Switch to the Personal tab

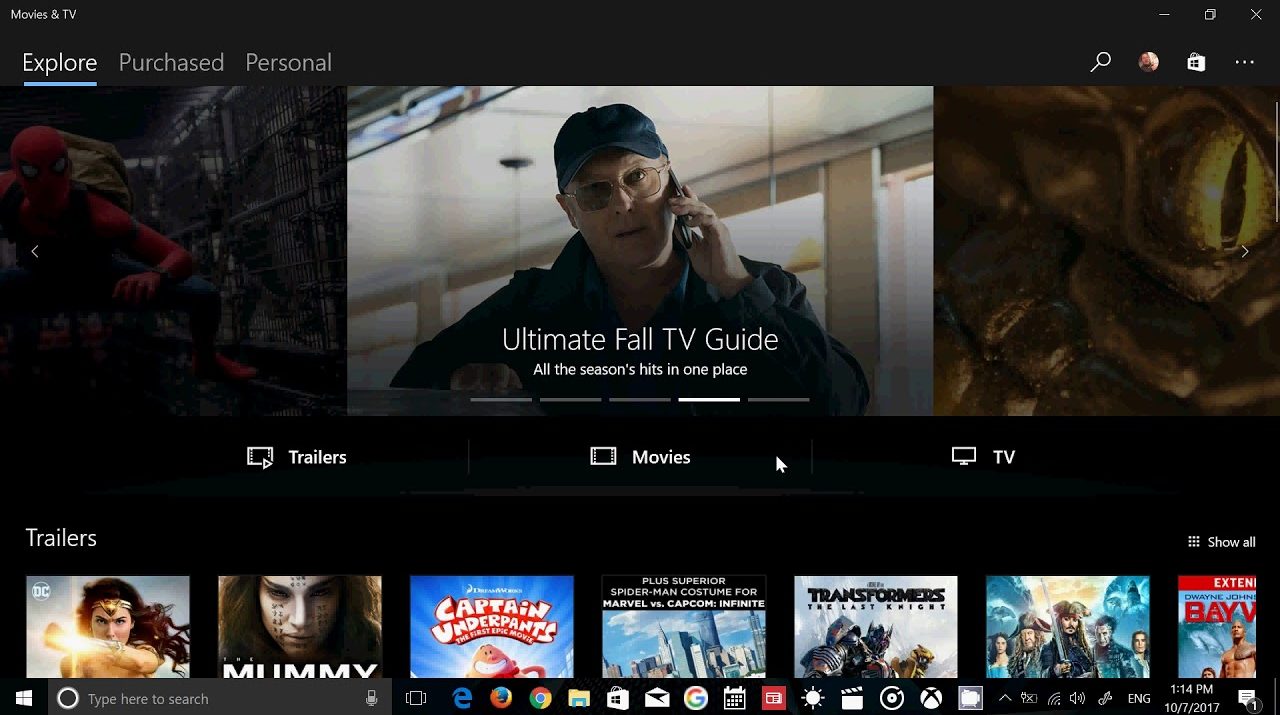pyautogui.click(x=288, y=63)
